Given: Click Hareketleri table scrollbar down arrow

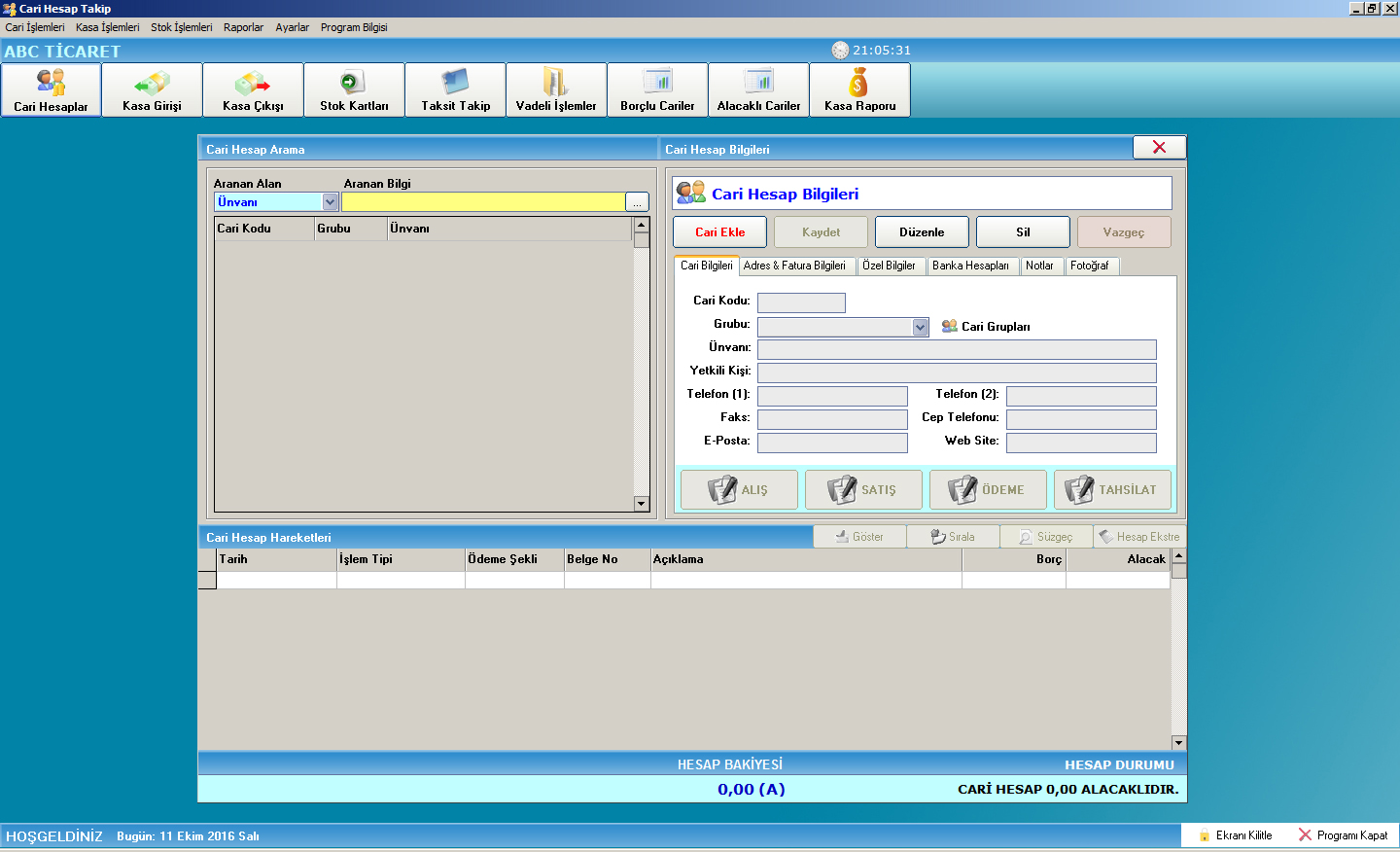Looking at the screenshot, I should 1178,742.
